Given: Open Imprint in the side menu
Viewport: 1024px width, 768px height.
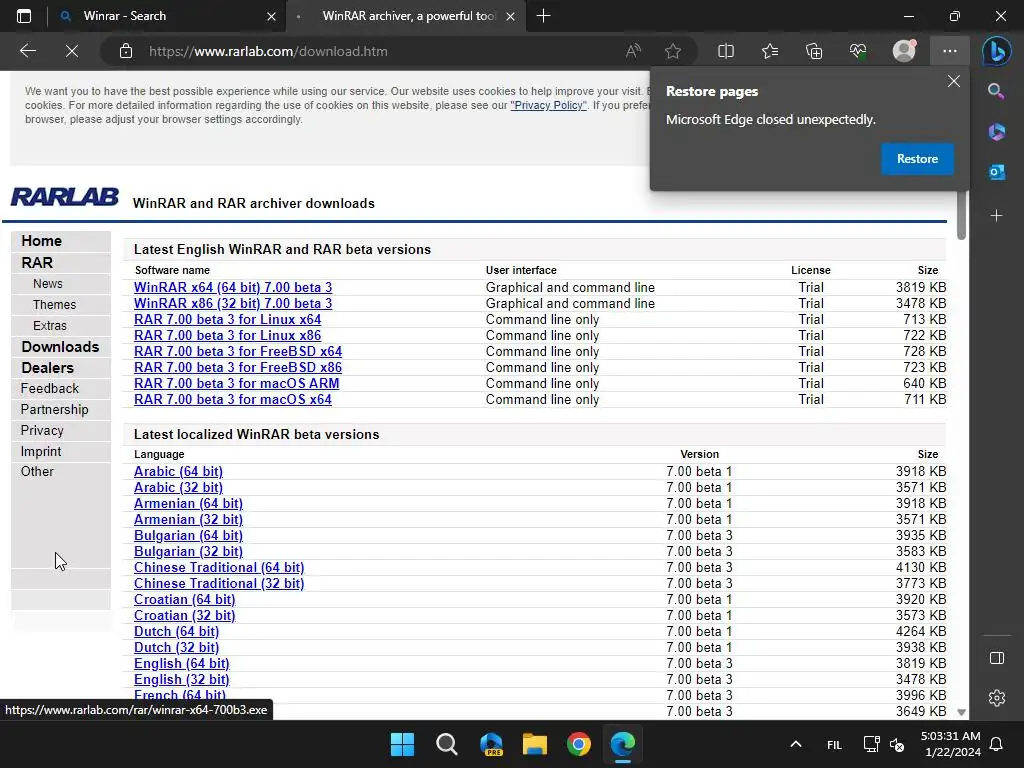Looking at the screenshot, I should (40, 451).
